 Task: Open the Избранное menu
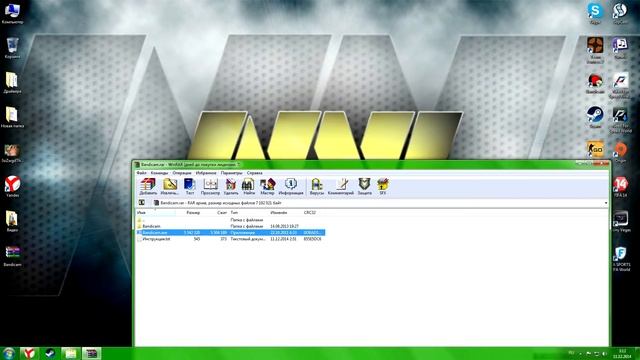point(206,173)
